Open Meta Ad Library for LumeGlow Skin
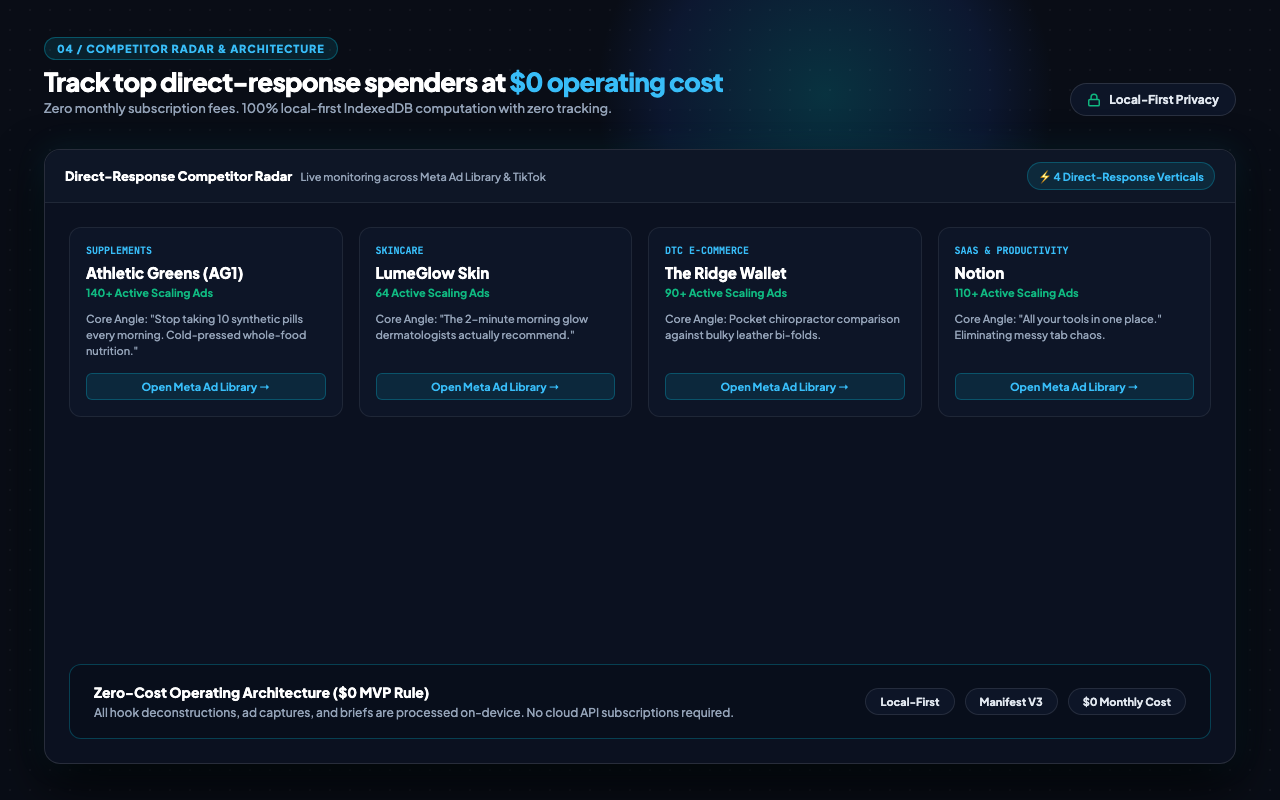This screenshot has height=800, width=1280. click(x=495, y=387)
